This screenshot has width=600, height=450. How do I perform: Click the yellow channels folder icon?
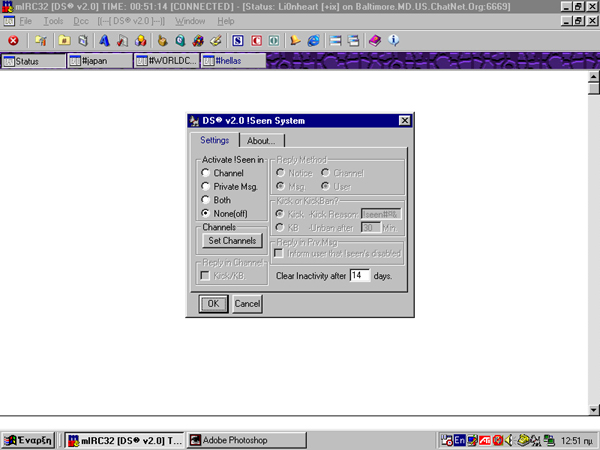point(64,40)
